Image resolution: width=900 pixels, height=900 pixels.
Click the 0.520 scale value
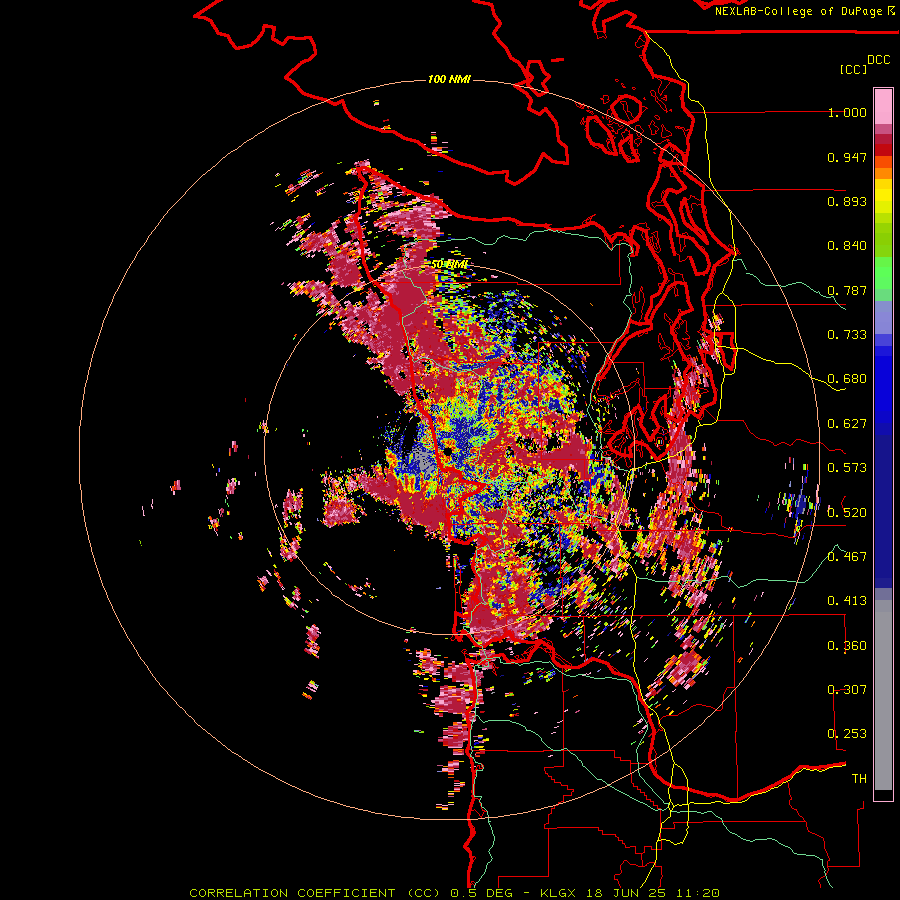[x=847, y=512]
